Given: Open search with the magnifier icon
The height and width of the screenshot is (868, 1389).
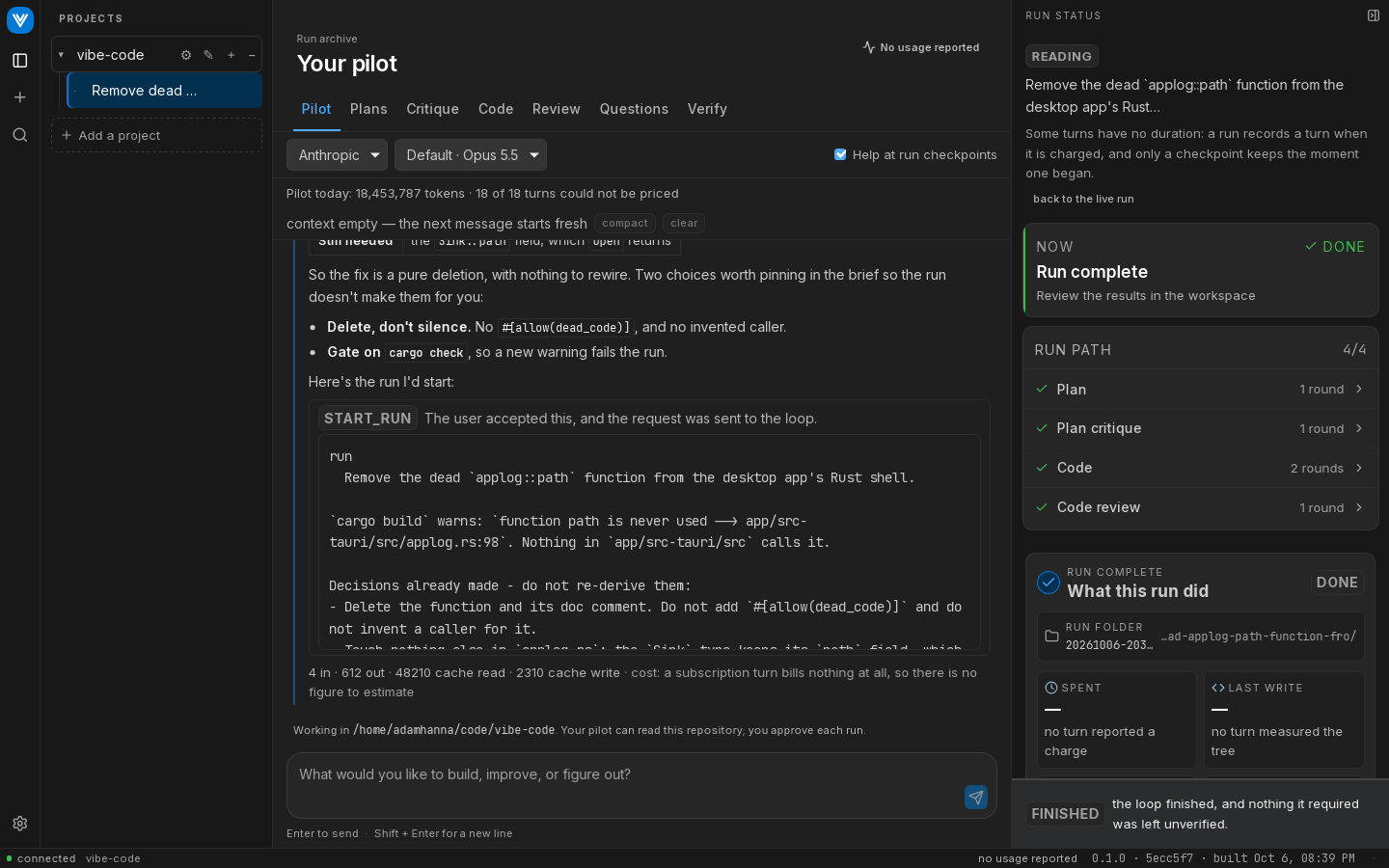Looking at the screenshot, I should coord(20,135).
